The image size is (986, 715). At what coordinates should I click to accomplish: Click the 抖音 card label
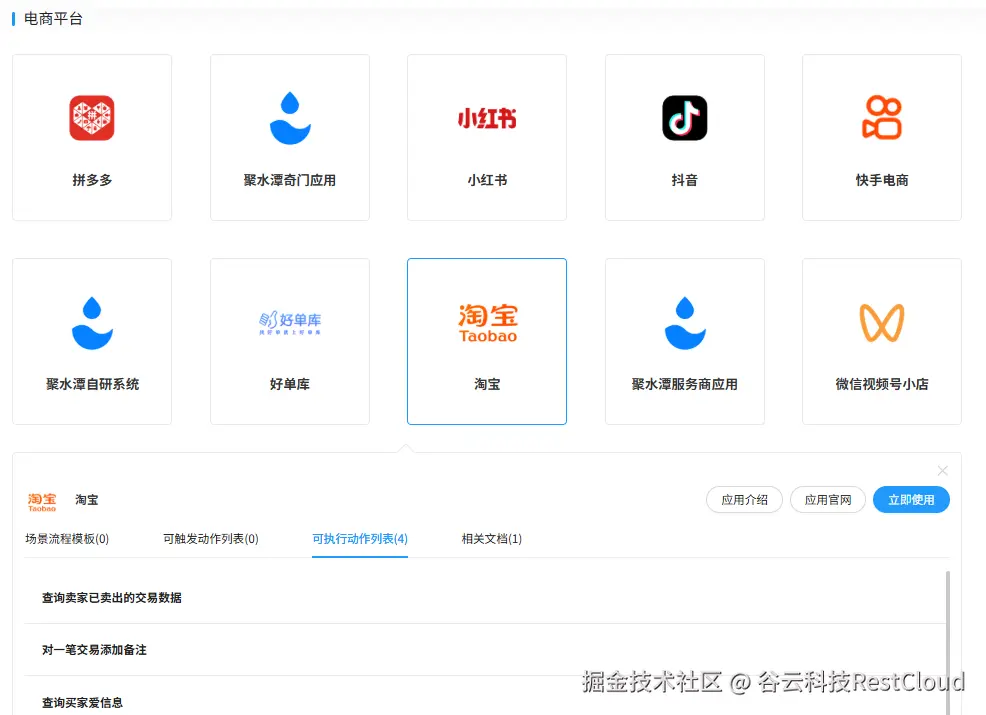coord(684,180)
